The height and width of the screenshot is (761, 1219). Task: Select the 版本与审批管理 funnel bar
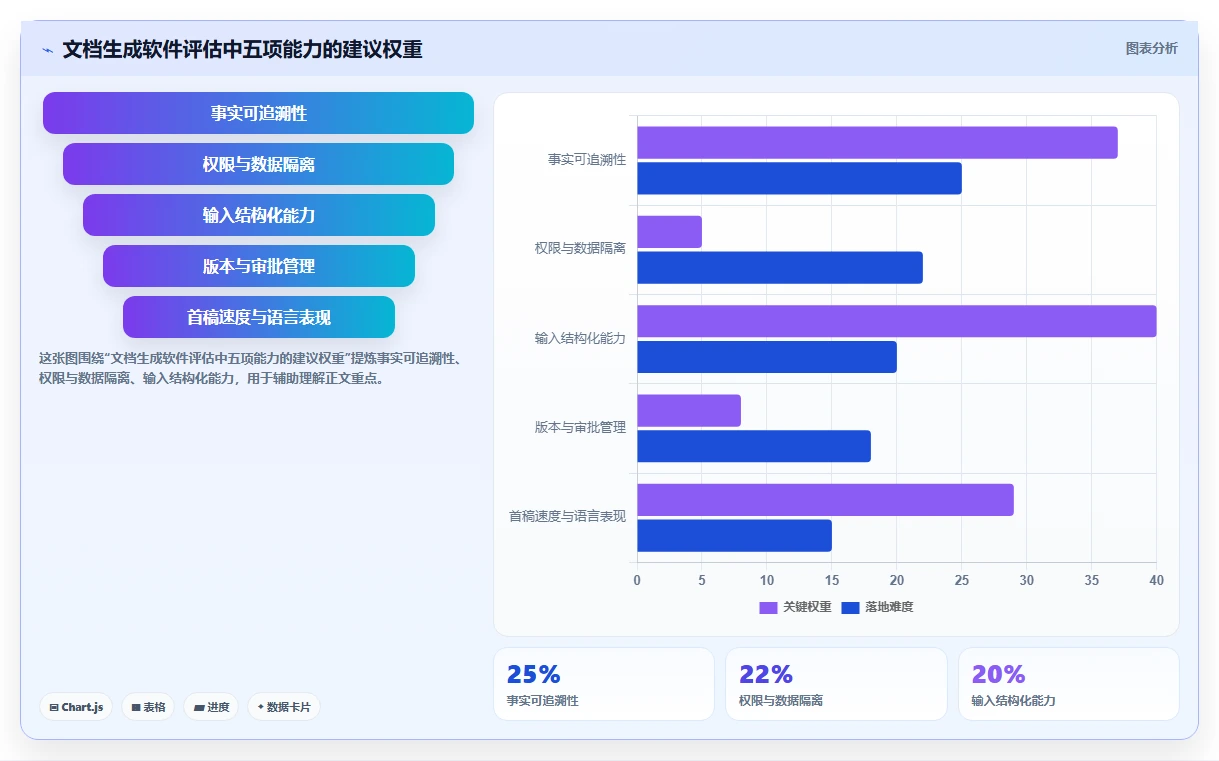click(258, 266)
